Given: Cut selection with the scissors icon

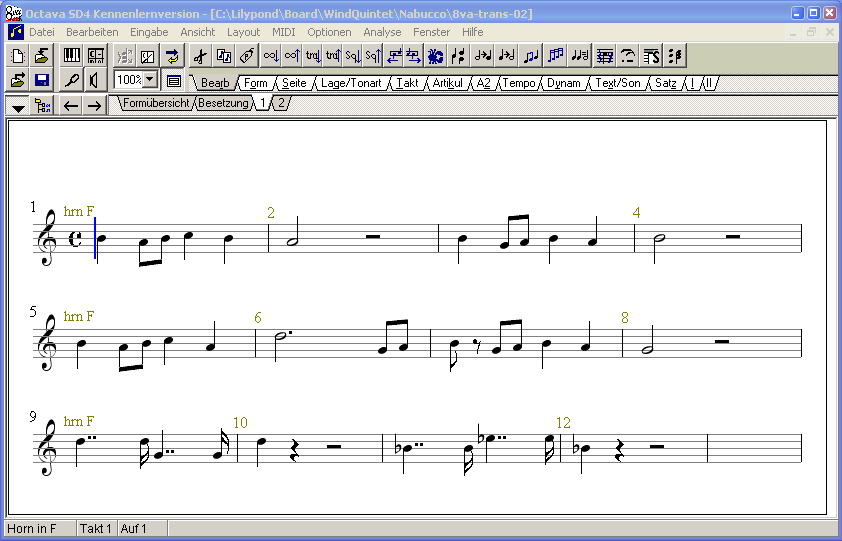Looking at the screenshot, I should (200, 56).
